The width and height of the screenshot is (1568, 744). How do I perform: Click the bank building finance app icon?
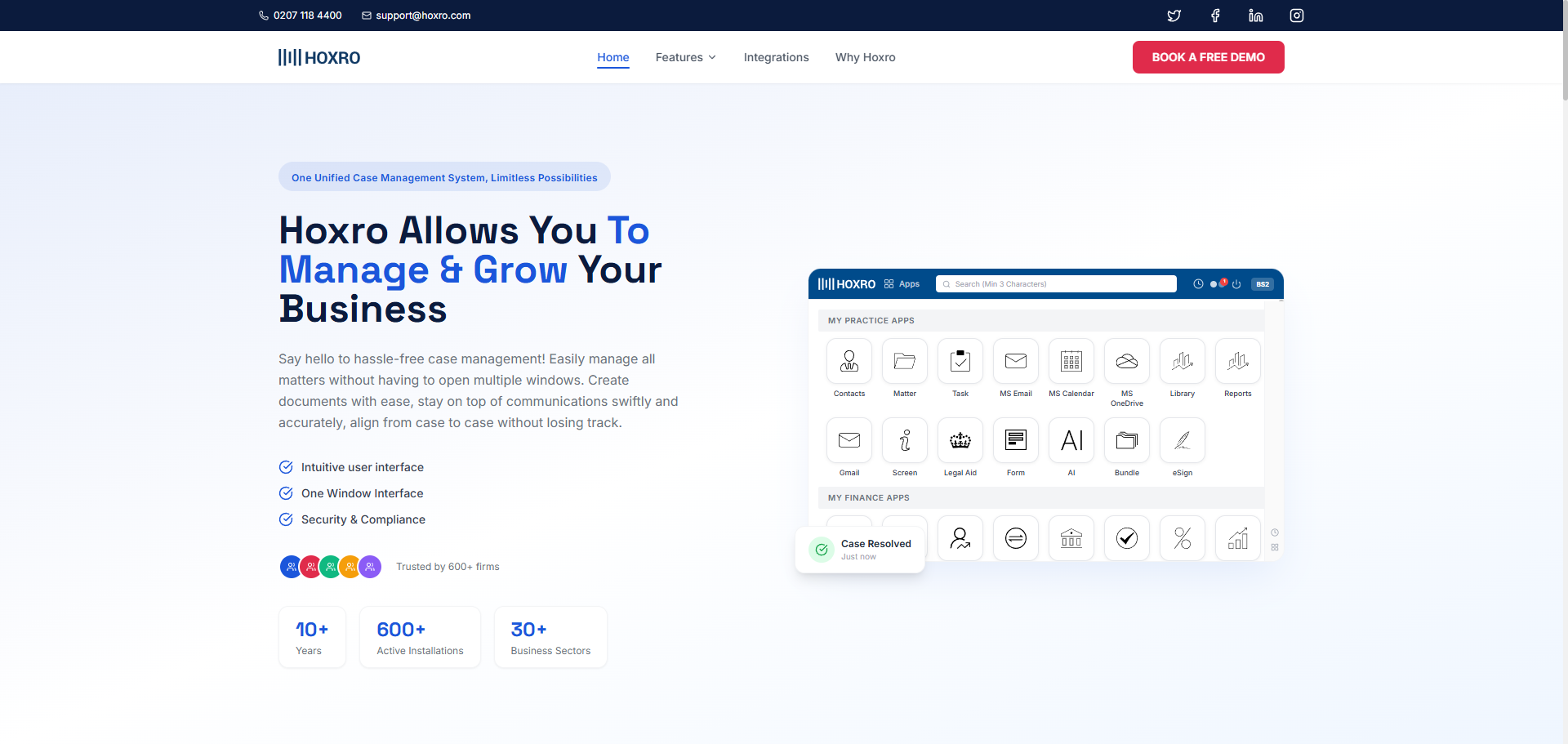[x=1071, y=538]
